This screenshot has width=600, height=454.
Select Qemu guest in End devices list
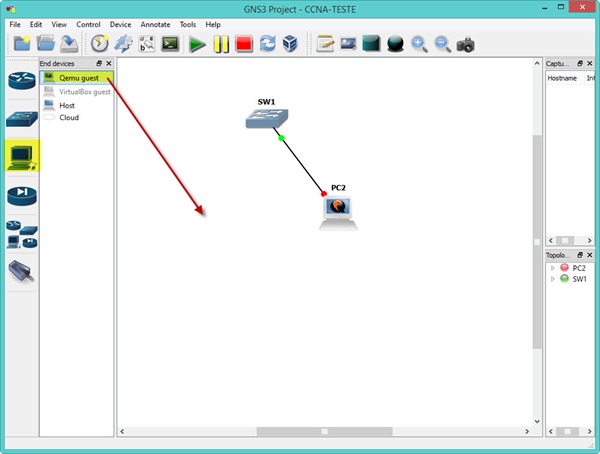77,78
